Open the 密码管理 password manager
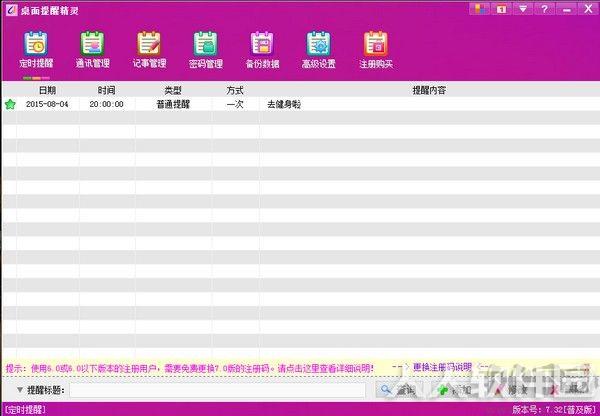 205,50
